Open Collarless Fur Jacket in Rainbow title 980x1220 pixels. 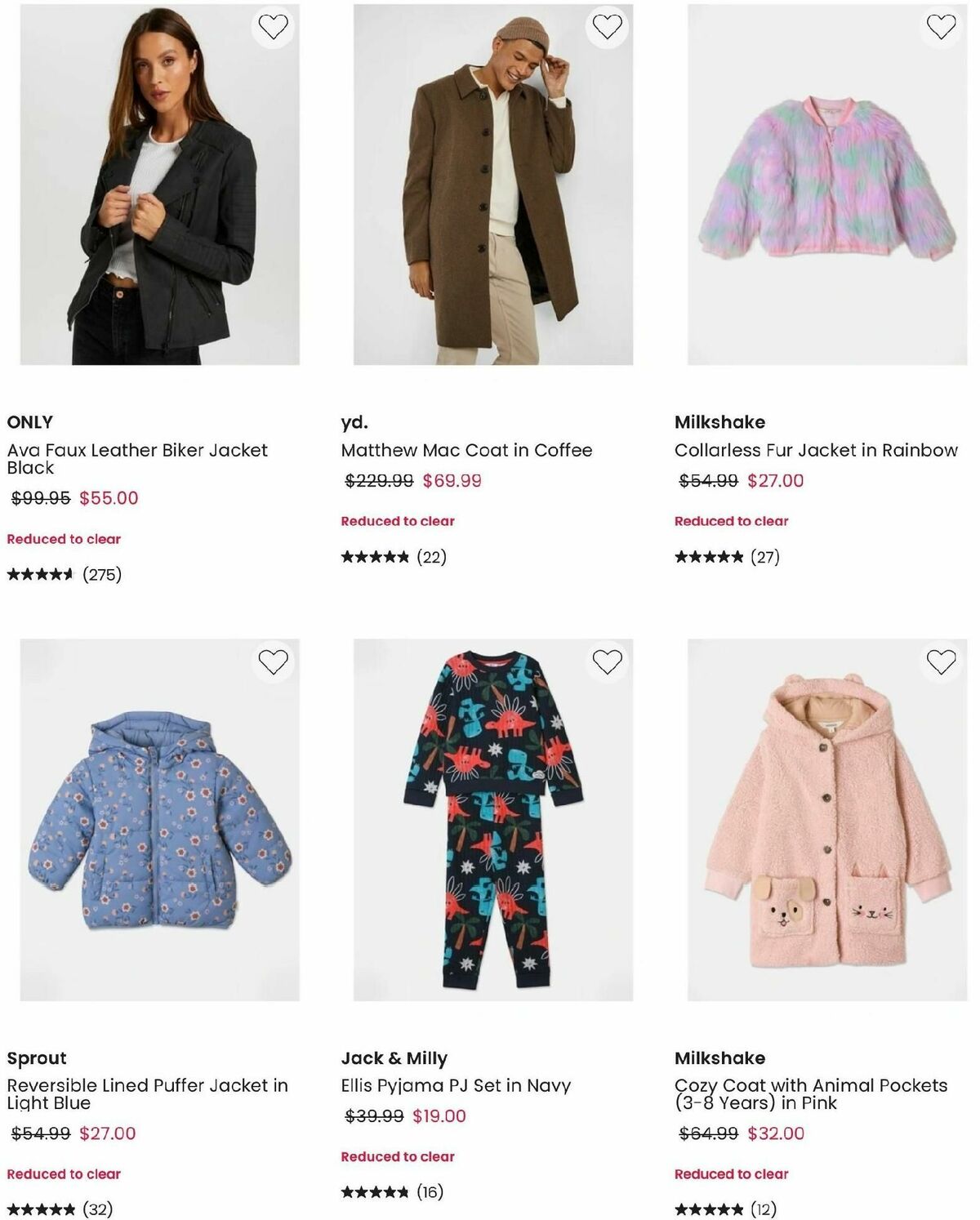(816, 450)
